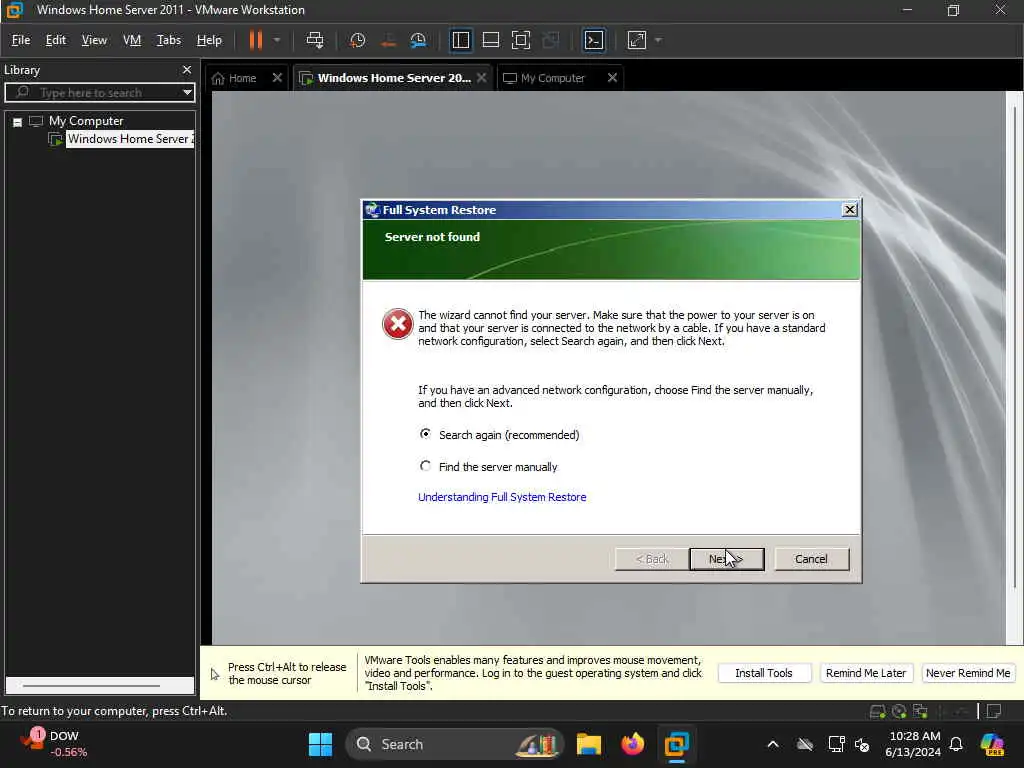Revert the virtual machine to its snapshot

388,40
